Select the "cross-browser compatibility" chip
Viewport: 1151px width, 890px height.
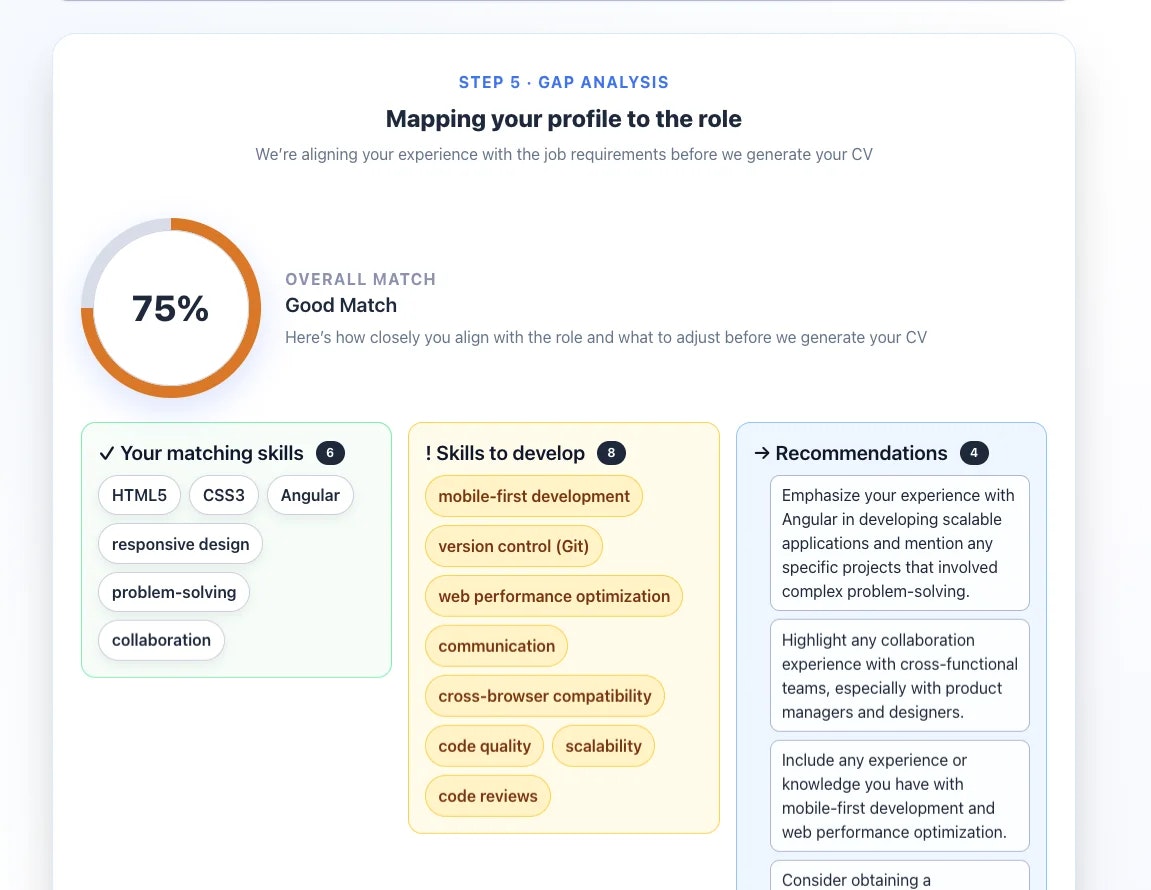pyautogui.click(x=544, y=695)
